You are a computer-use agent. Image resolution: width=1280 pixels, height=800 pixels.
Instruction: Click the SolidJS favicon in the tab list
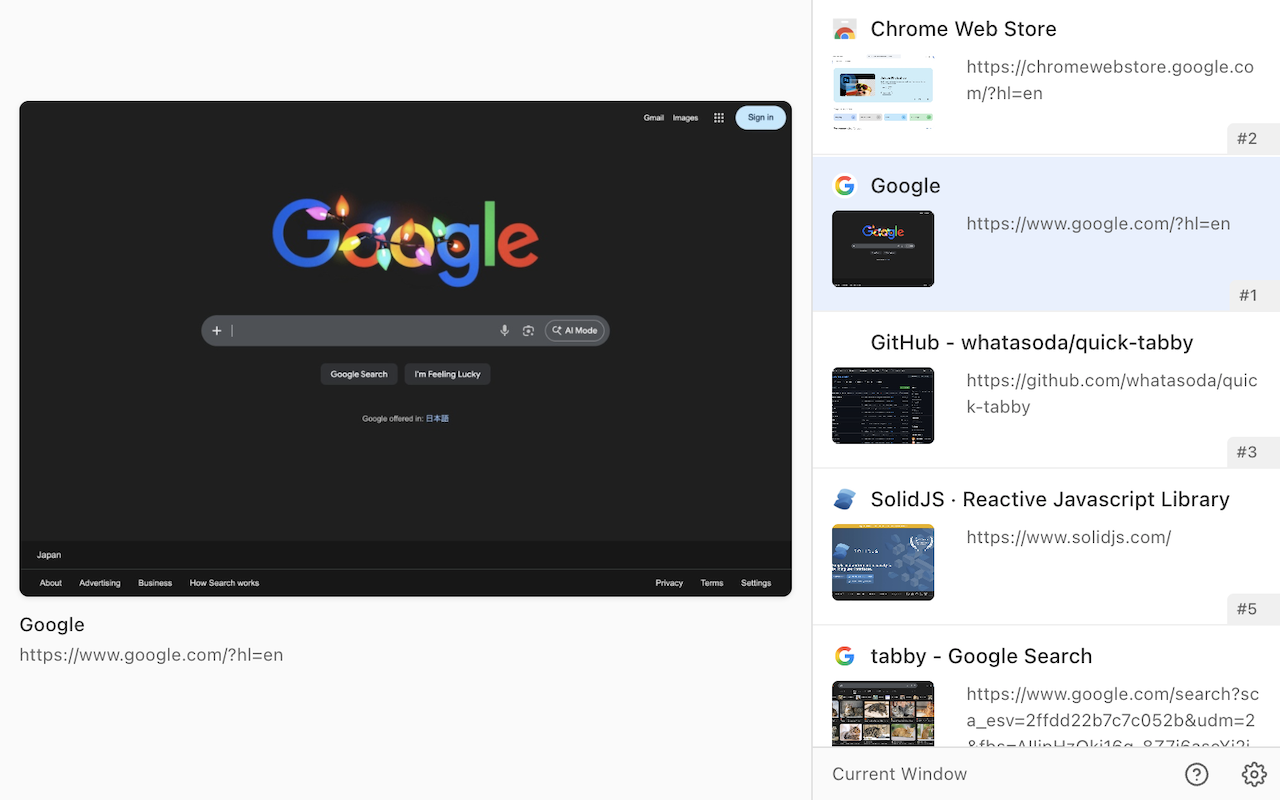[844, 498]
